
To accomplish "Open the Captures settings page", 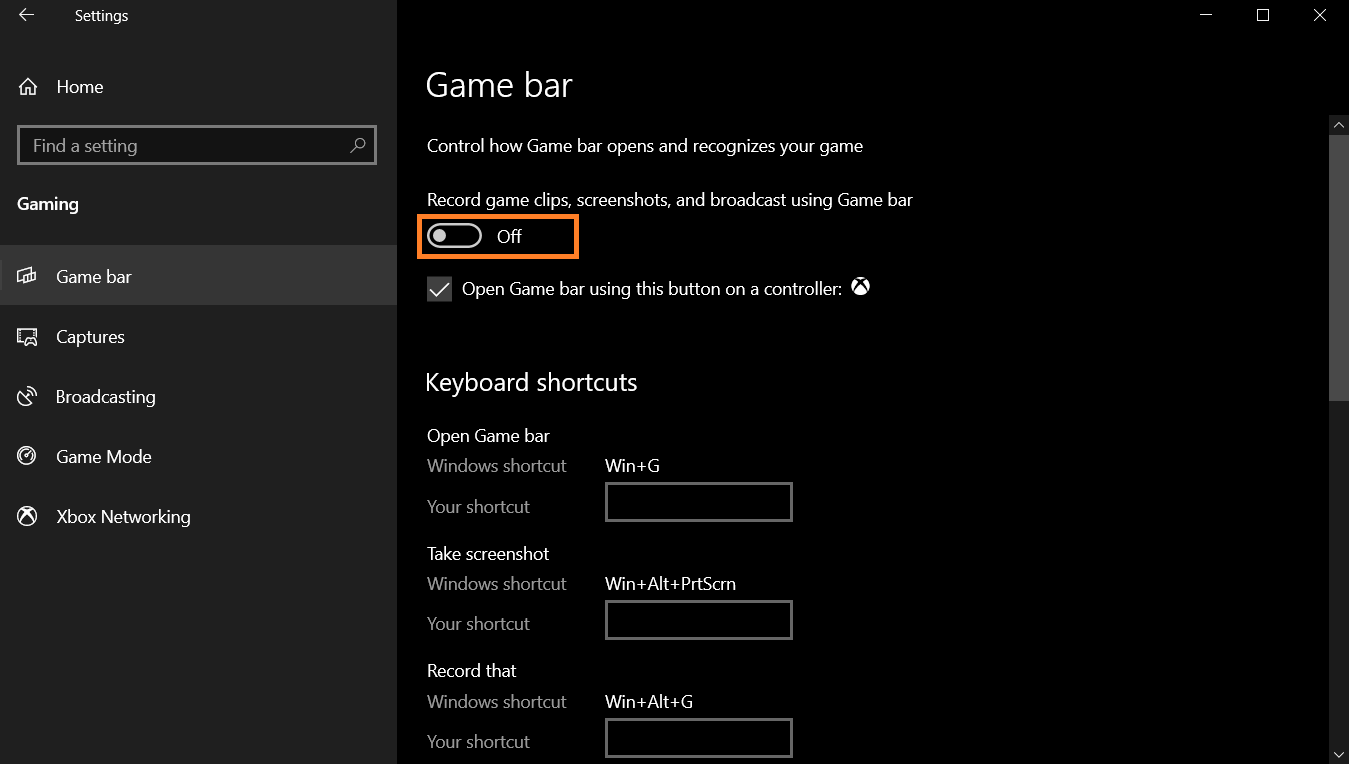I will tap(198, 336).
